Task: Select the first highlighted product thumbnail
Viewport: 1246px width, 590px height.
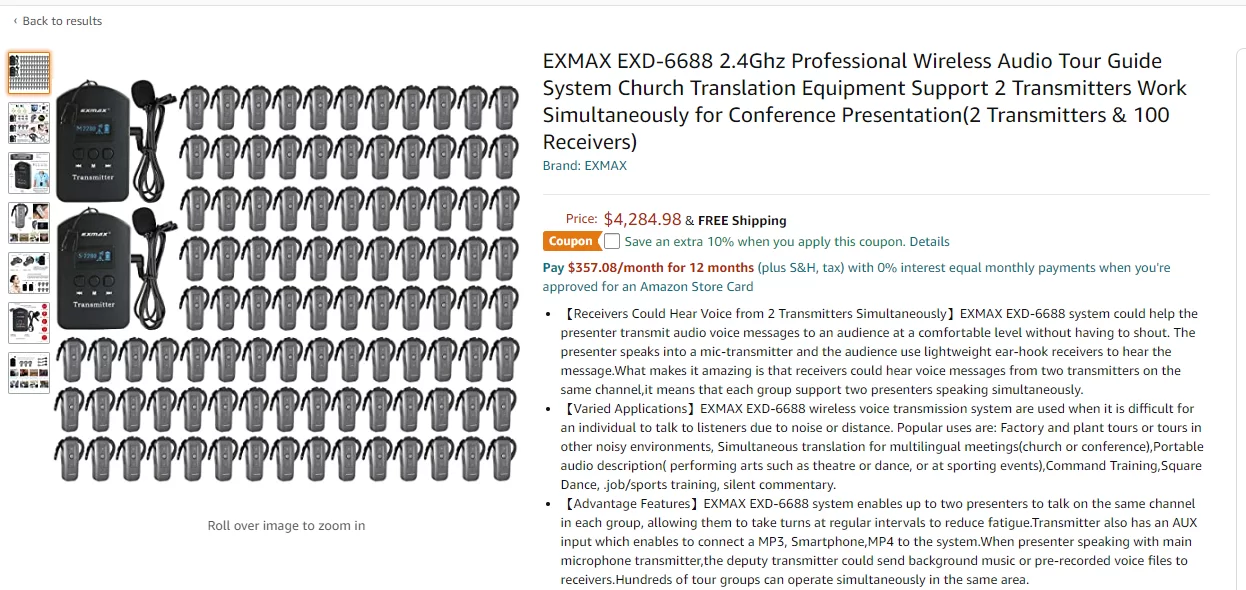Action: (29, 72)
